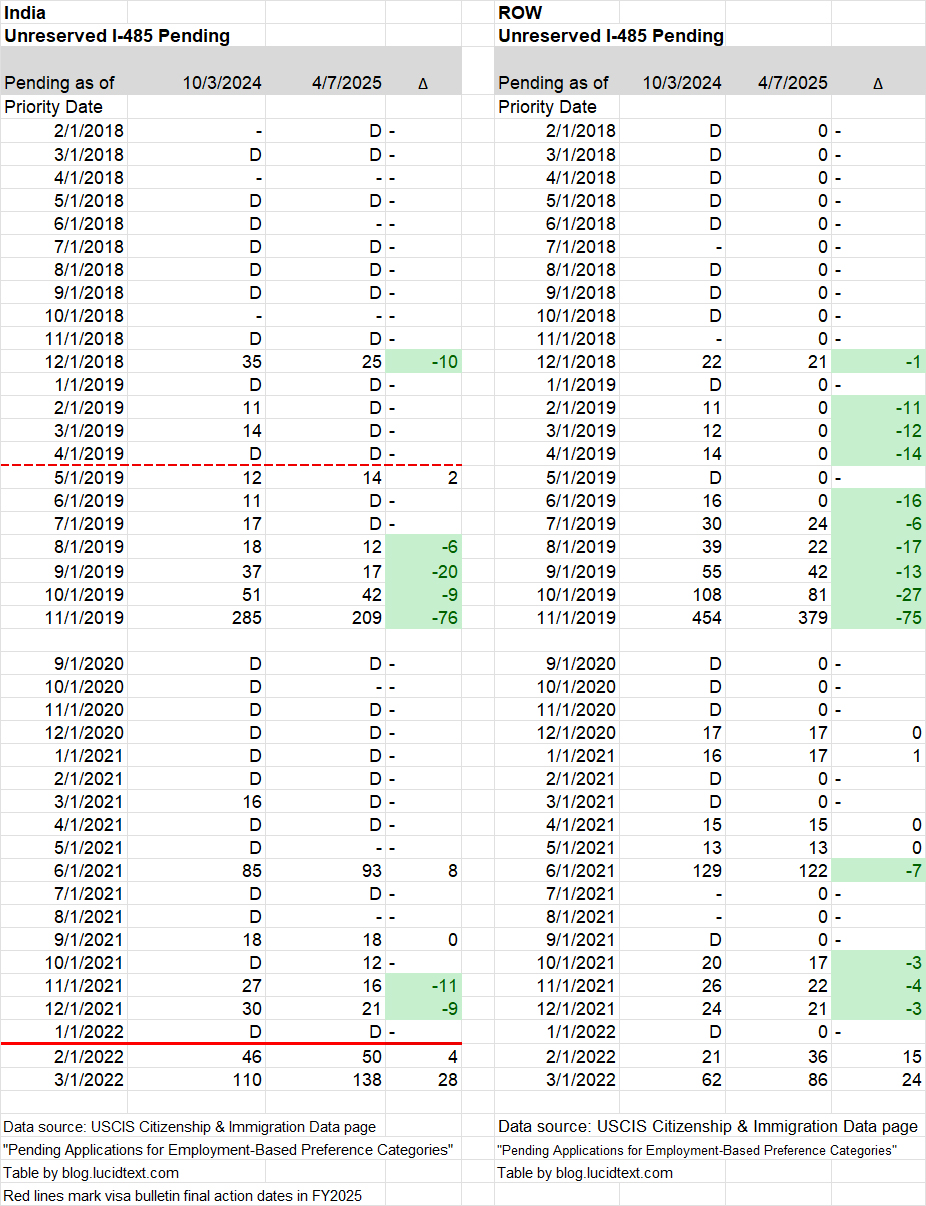Click the red lines visa bulletin note
Screen dimensions: 926x1206
(x=182, y=1195)
